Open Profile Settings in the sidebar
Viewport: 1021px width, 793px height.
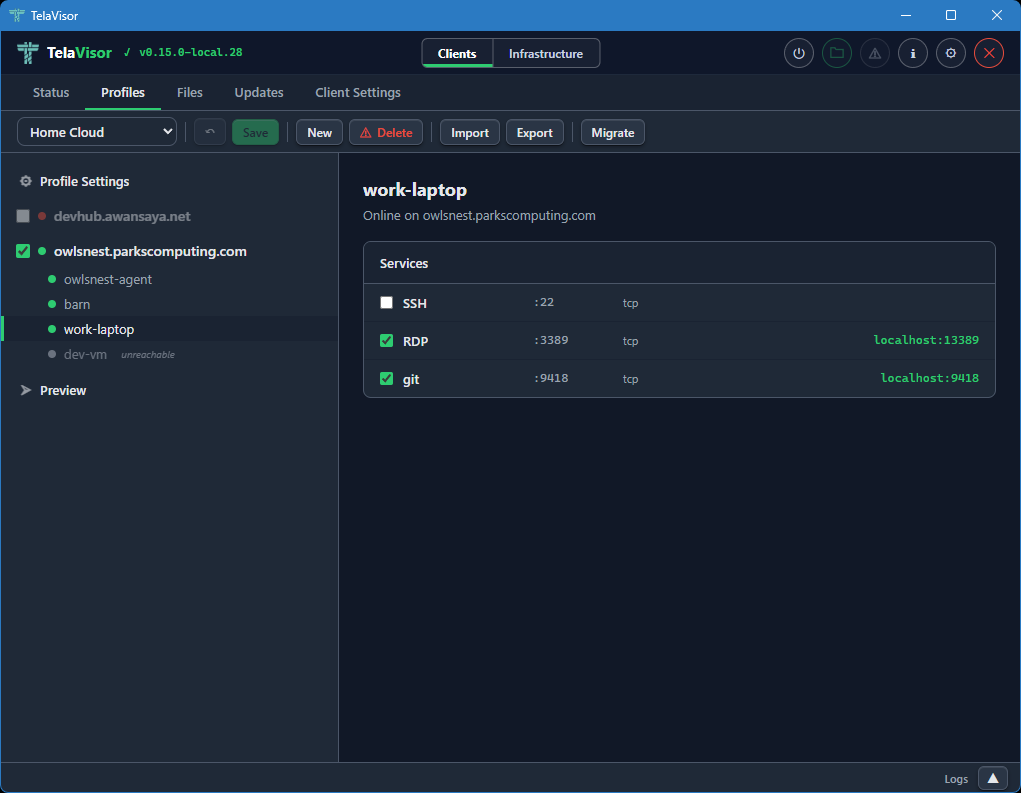(84, 182)
